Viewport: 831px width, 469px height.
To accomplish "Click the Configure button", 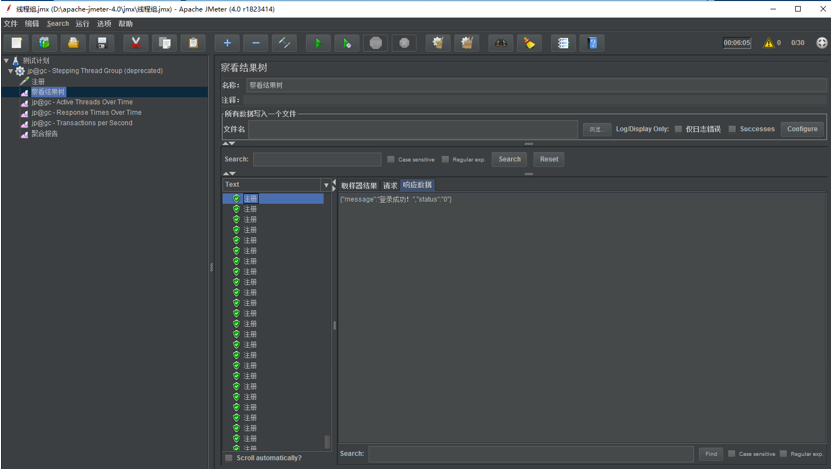I will pyautogui.click(x=802, y=129).
